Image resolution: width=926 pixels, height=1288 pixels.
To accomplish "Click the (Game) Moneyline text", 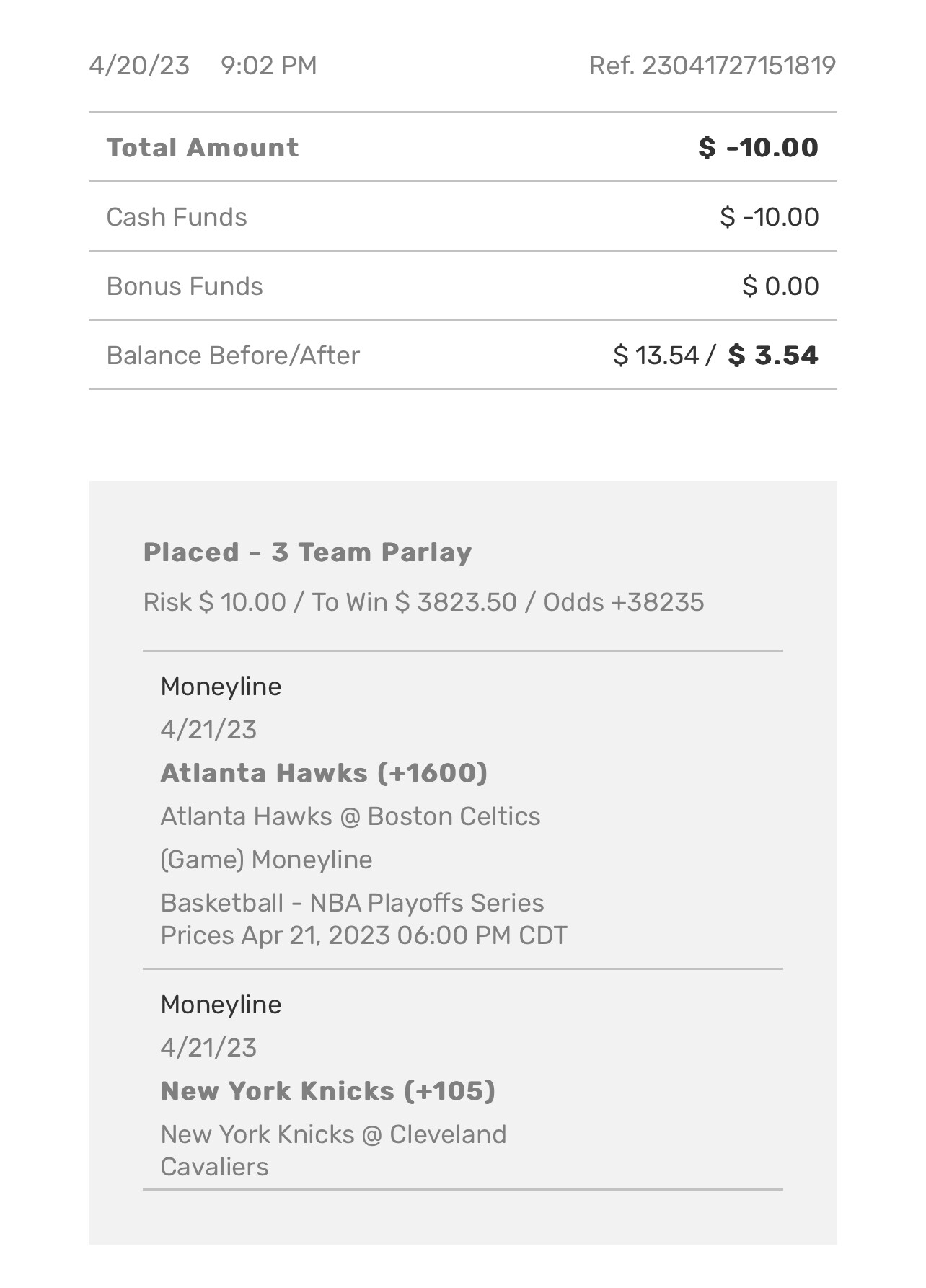I will click(266, 860).
